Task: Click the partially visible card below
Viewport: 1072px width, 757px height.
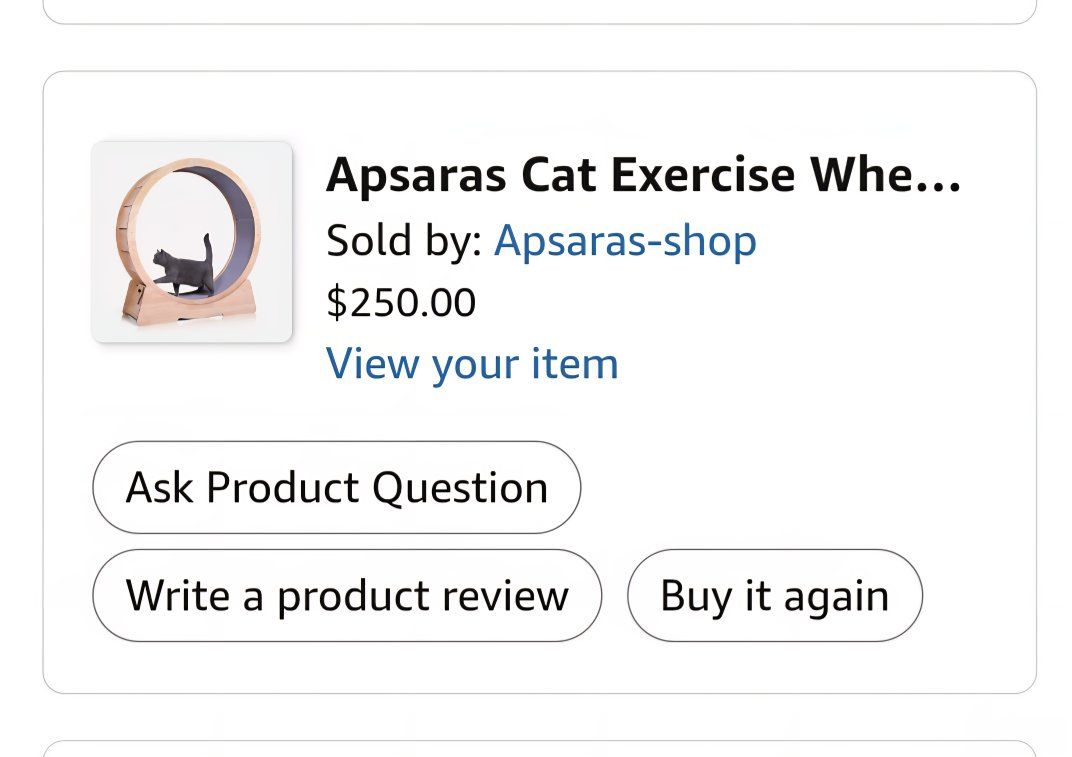Action: point(538,749)
